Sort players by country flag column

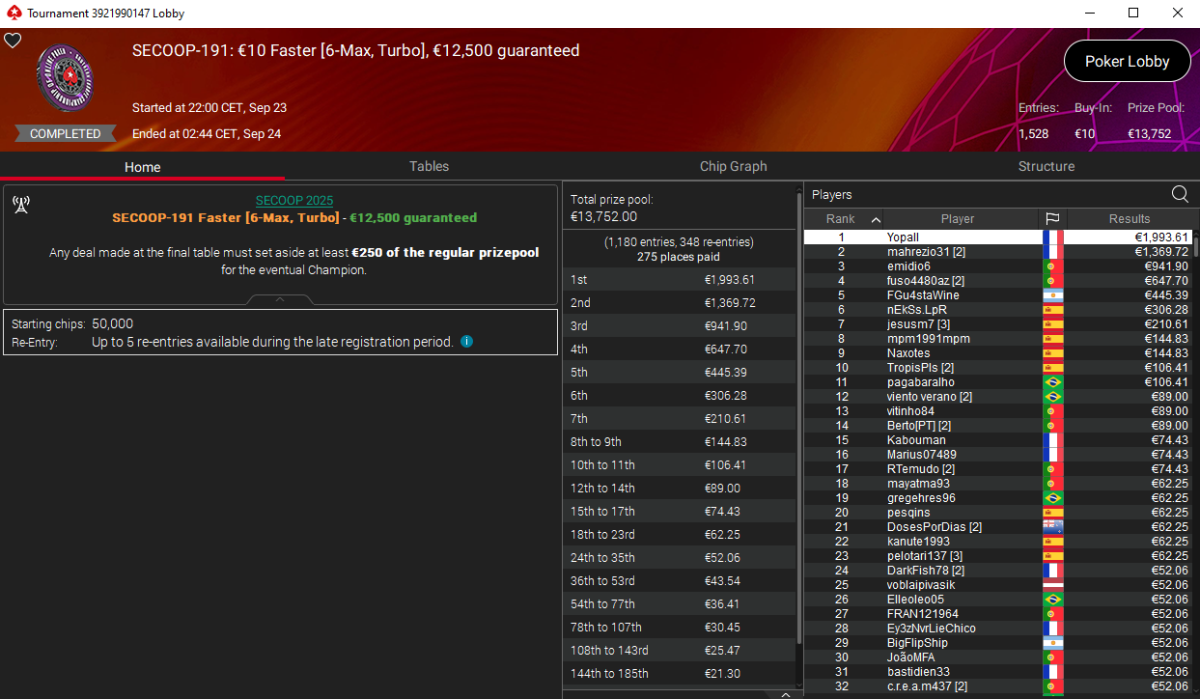pos(1052,219)
